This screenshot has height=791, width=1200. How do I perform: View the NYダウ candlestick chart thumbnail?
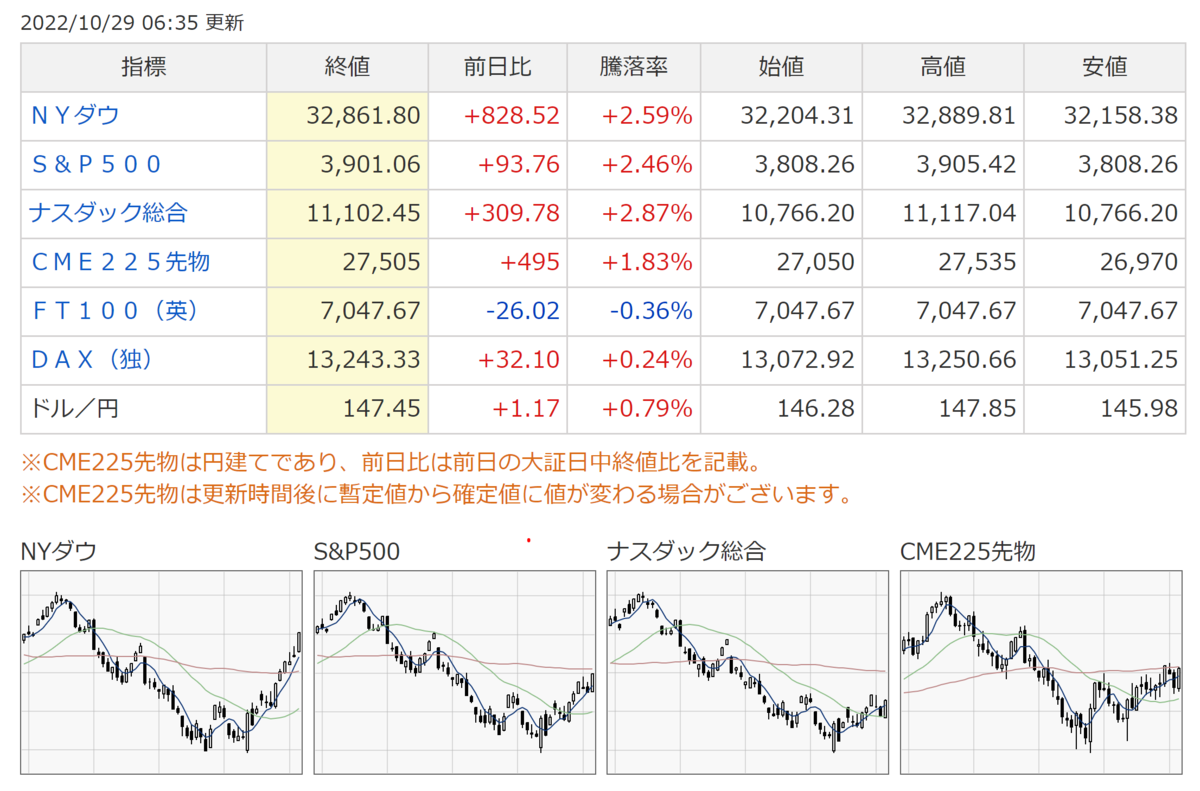[x=161, y=671]
